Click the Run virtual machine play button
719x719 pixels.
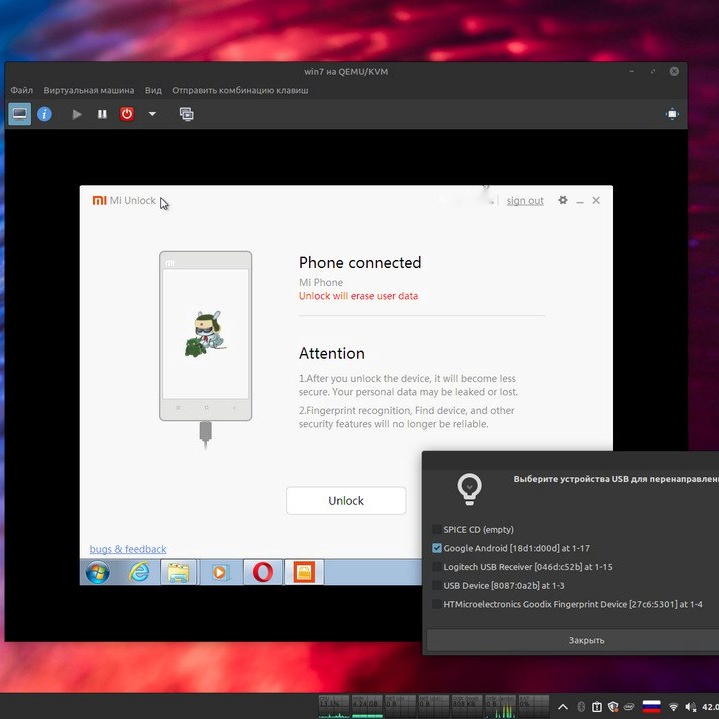point(77,114)
